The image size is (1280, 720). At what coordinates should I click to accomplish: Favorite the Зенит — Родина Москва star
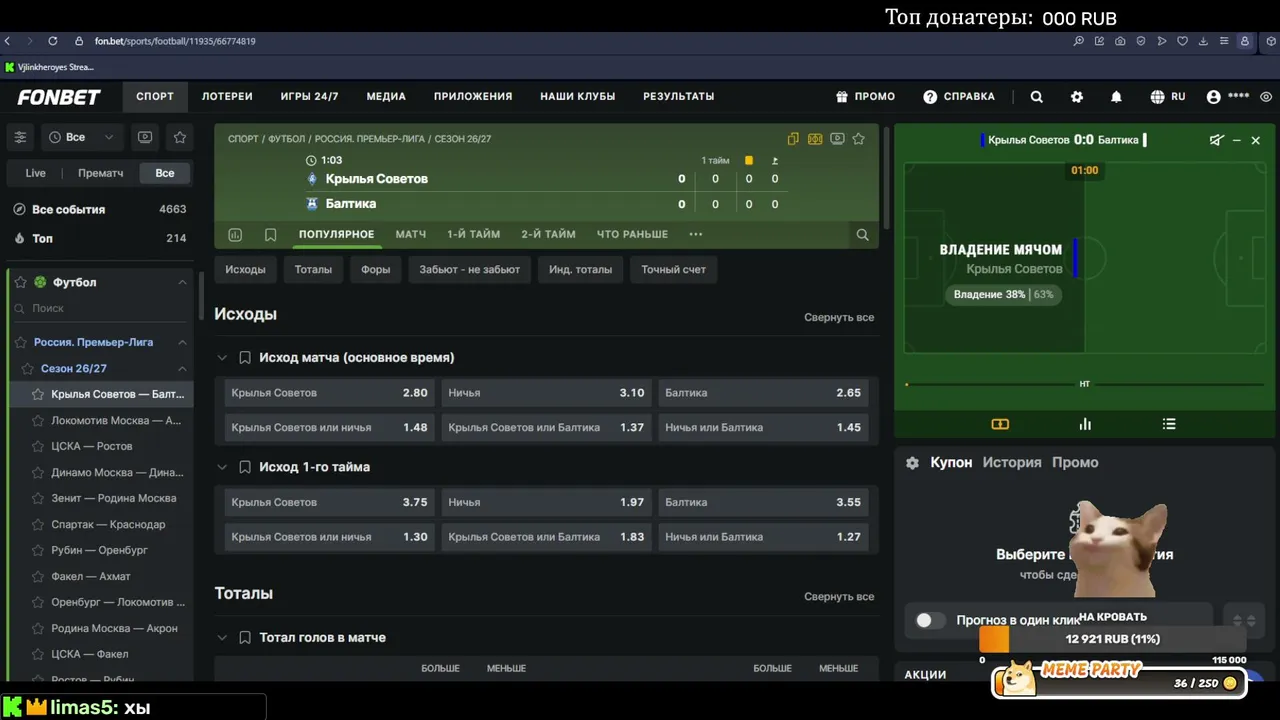pos(39,498)
